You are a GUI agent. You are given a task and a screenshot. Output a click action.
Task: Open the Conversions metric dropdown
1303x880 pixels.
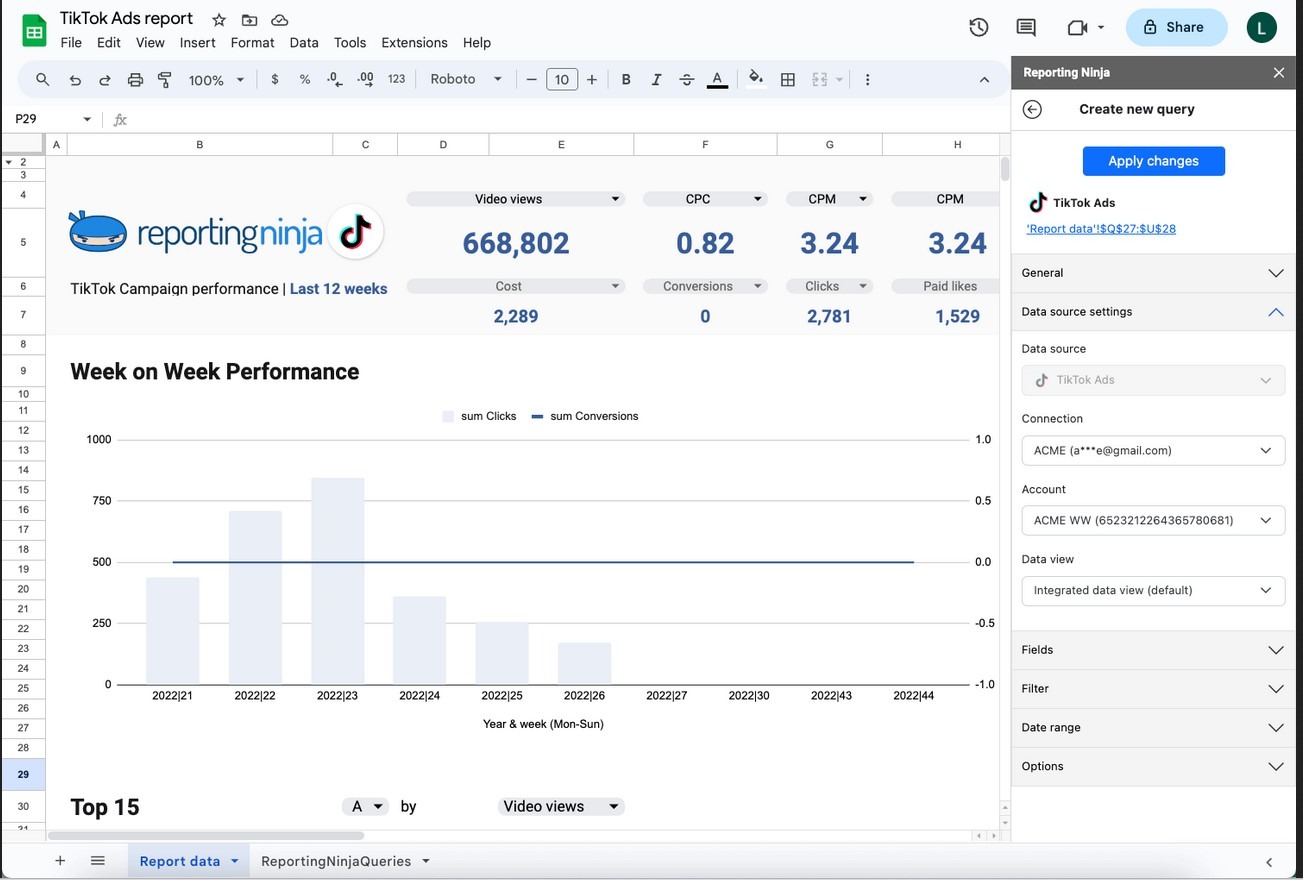point(705,286)
